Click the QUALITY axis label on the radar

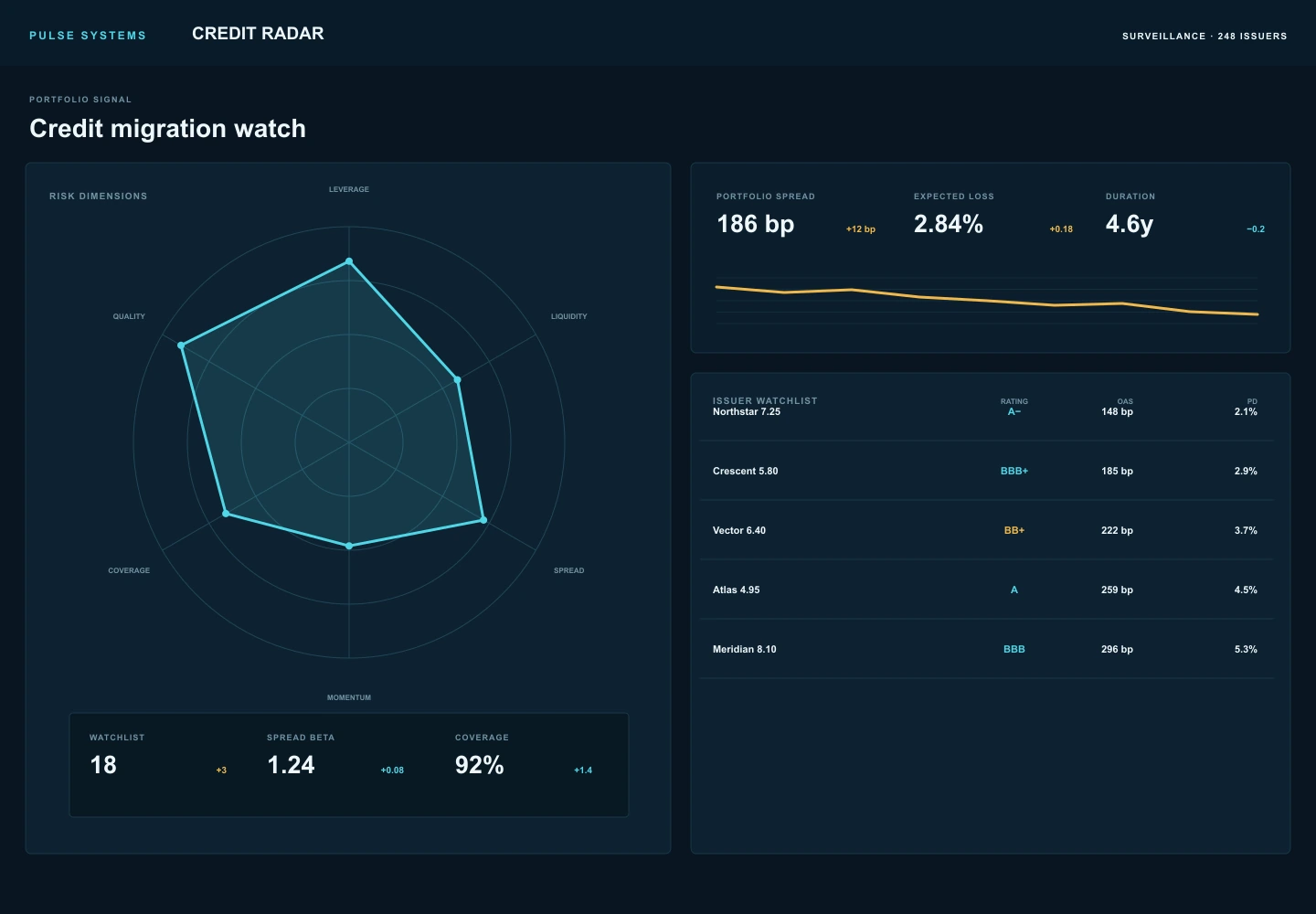point(129,316)
